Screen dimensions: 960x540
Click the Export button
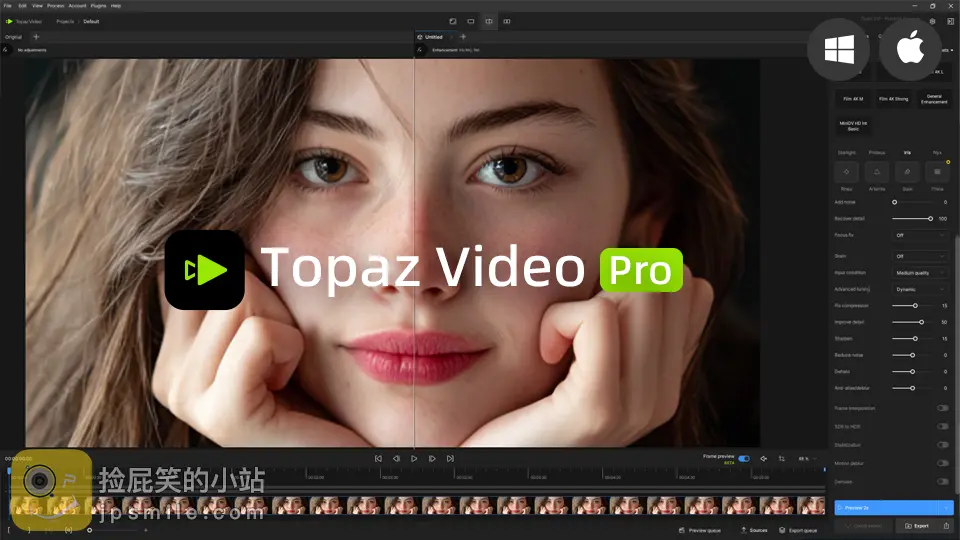[916, 525]
